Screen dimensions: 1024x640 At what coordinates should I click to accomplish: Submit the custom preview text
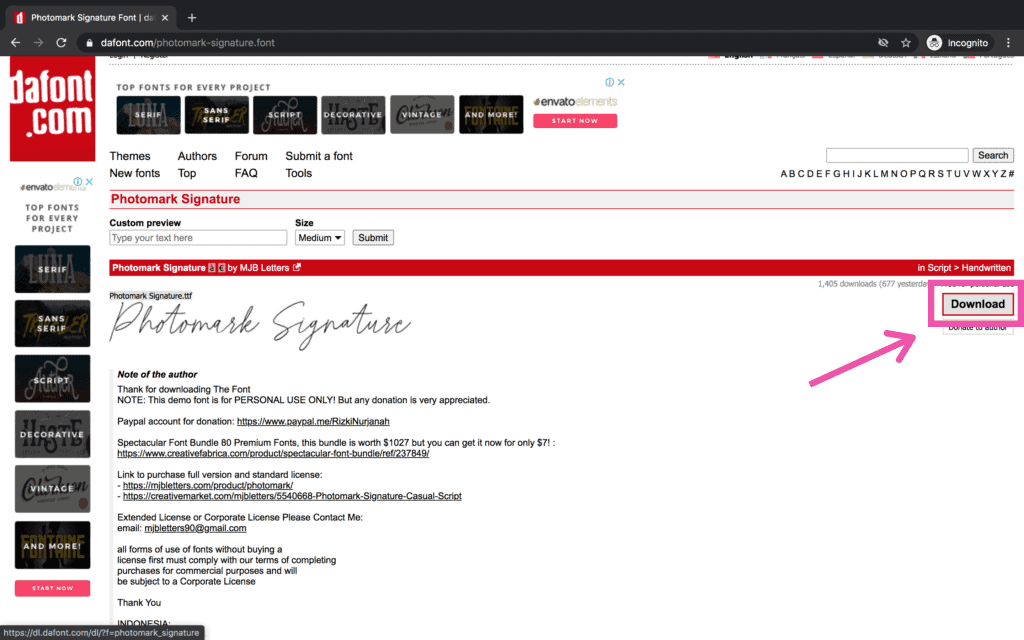point(373,238)
